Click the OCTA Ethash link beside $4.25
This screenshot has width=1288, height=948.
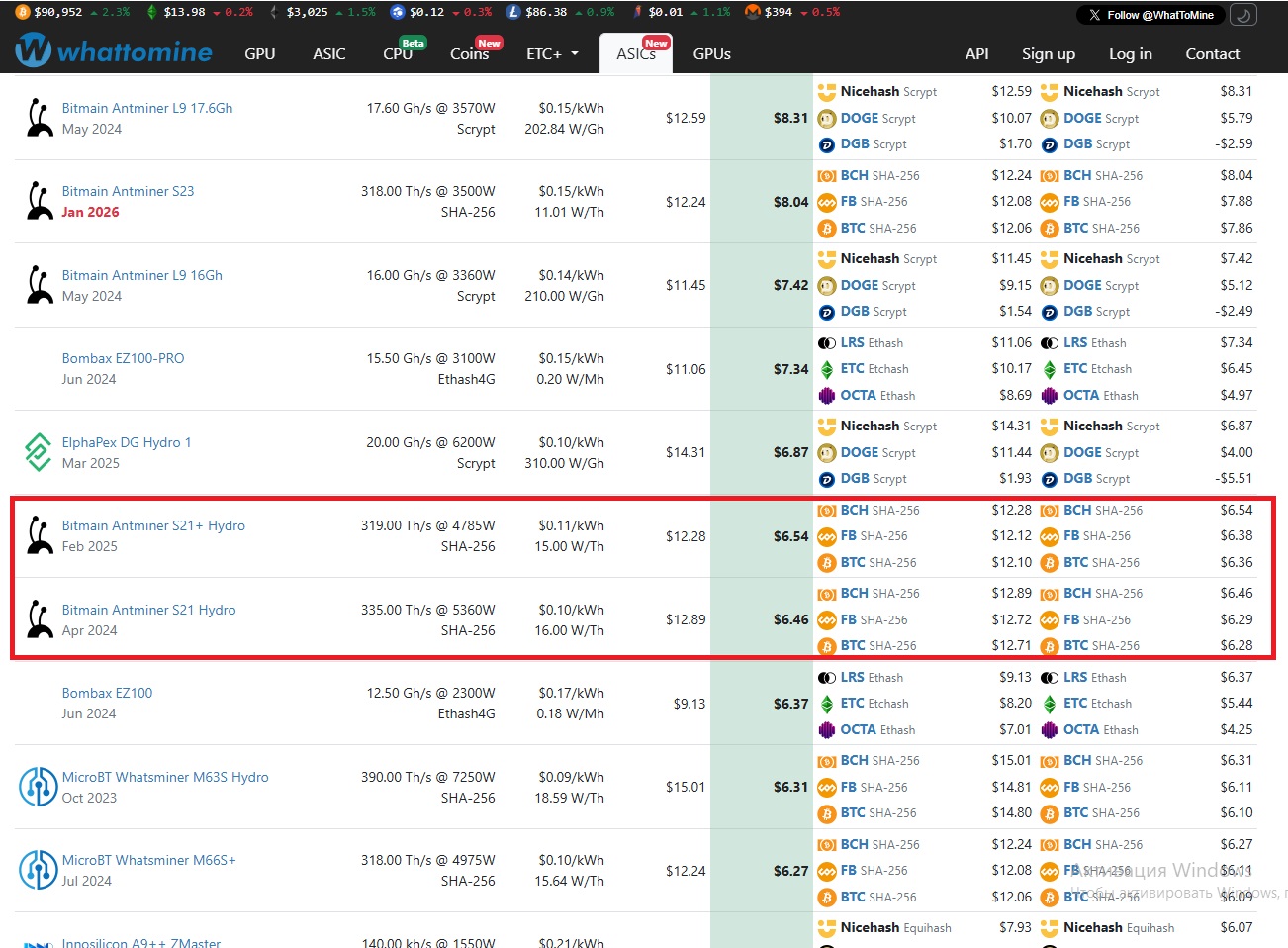click(x=1101, y=729)
